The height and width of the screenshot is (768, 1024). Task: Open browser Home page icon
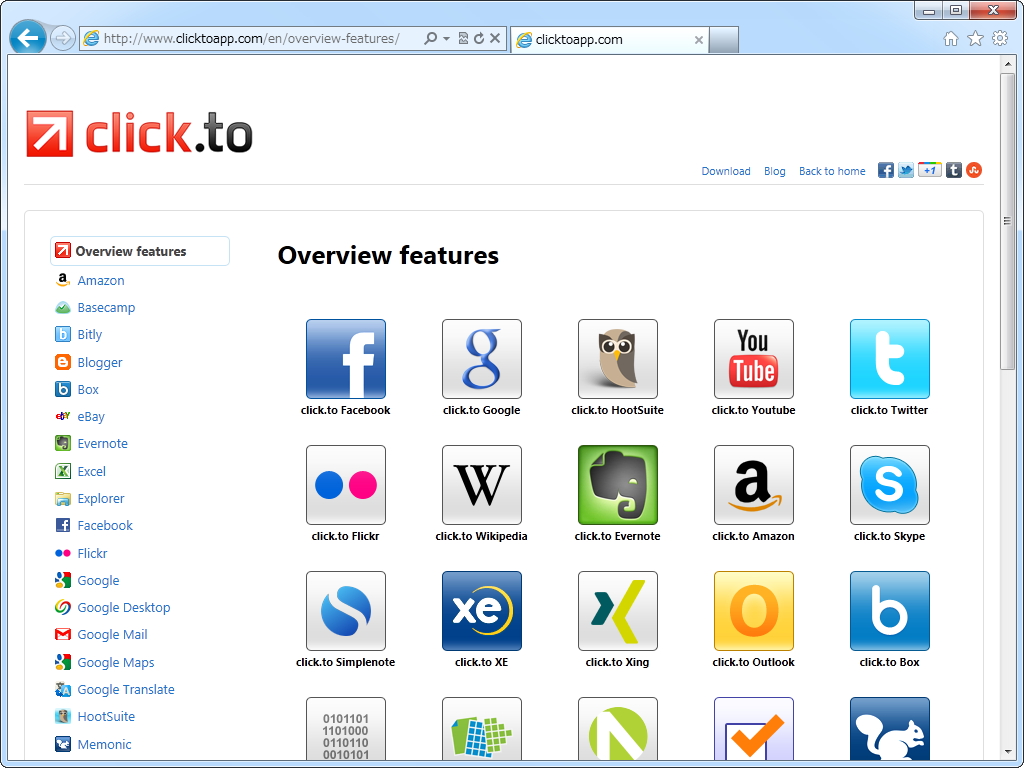tap(951, 39)
